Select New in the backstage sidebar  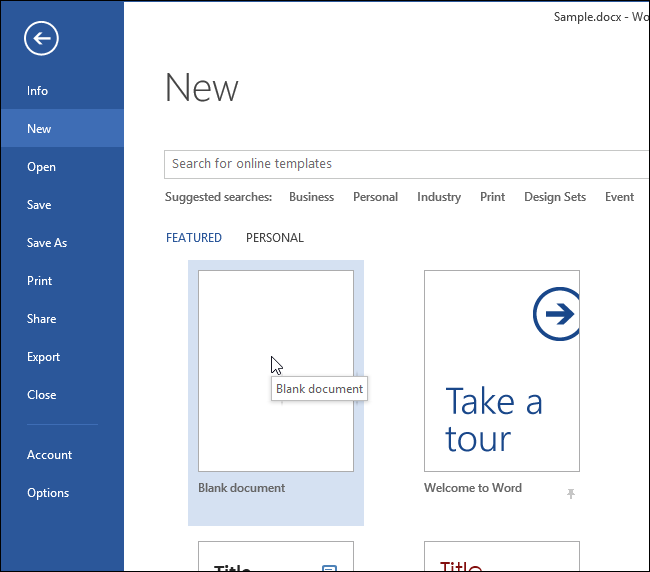(x=40, y=129)
